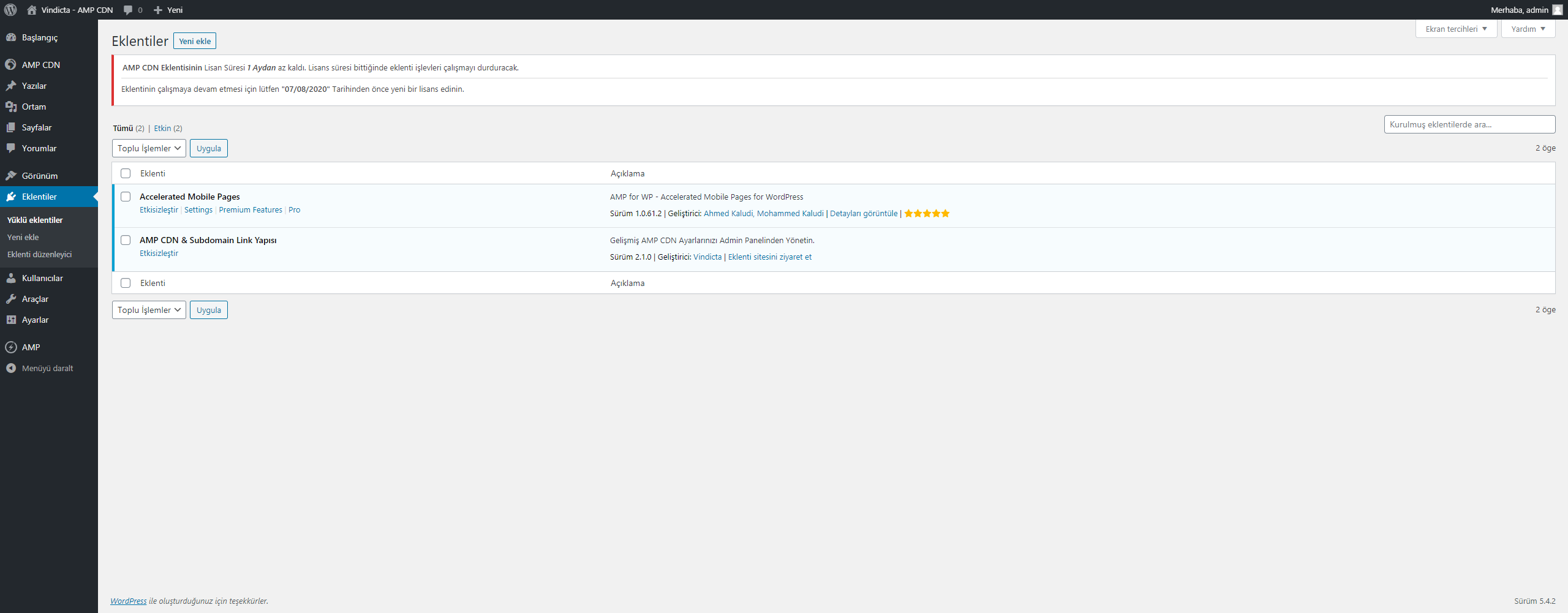Screen dimensions: 1568x613
Task: Collapse menu using Menüyü daralt icon
Action: click(x=10, y=368)
